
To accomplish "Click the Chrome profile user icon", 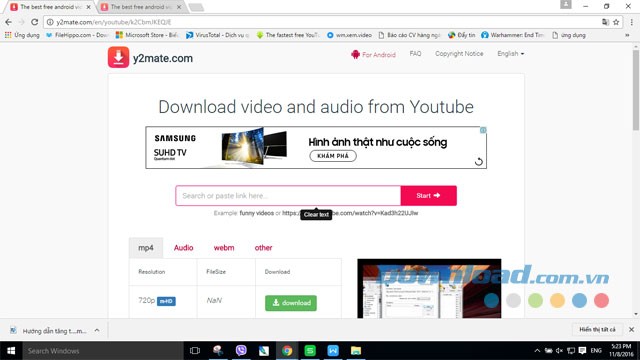I will pos(566,4).
